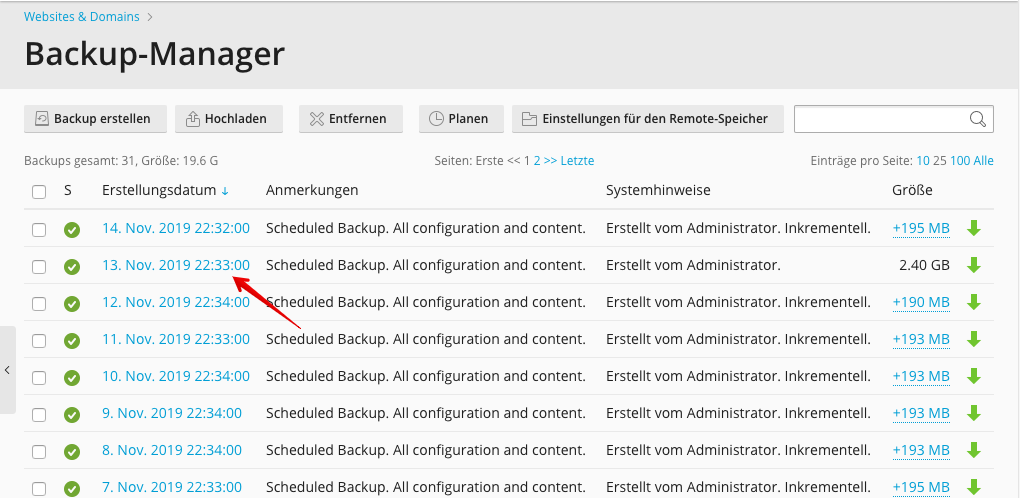This screenshot has height=498, width=1020.
Task: Show 100 entries per page
Action: [x=960, y=161]
